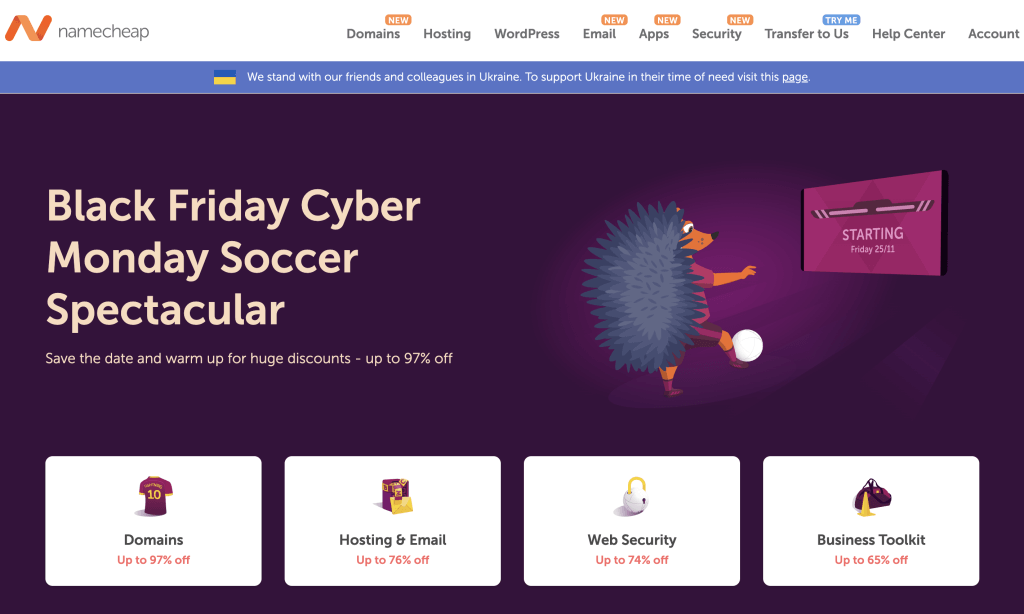Go to Transfer to Us
The width and height of the screenshot is (1024, 614).
(x=807, y=34)
